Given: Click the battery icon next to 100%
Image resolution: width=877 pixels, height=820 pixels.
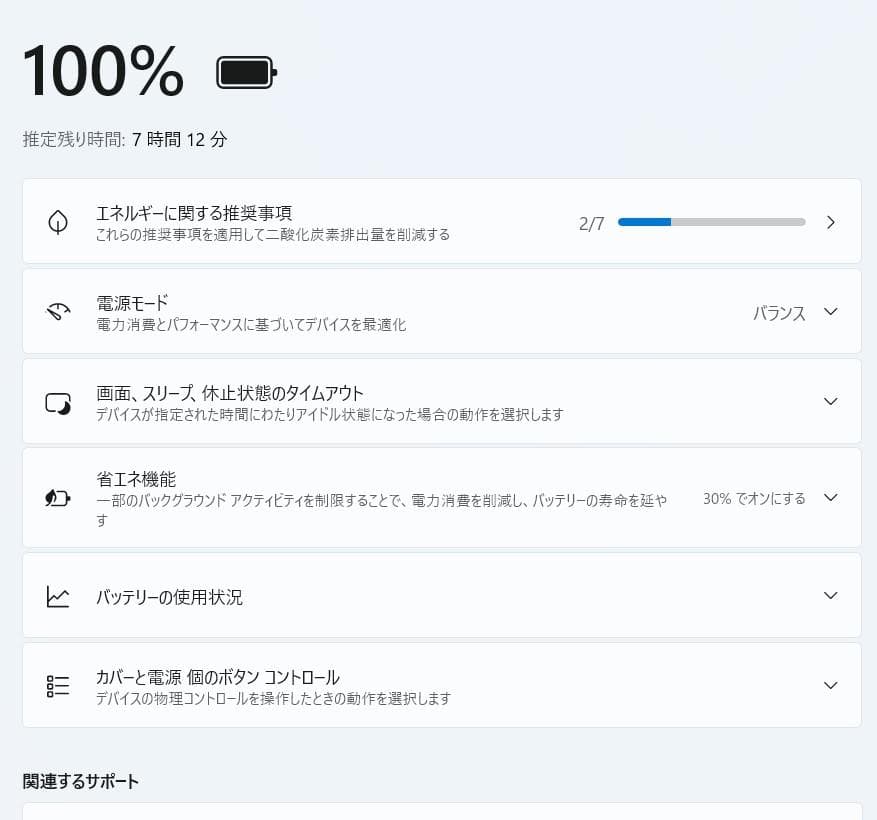Looking at the screenshot, I should pyautogui.click(x=245, y=71).
